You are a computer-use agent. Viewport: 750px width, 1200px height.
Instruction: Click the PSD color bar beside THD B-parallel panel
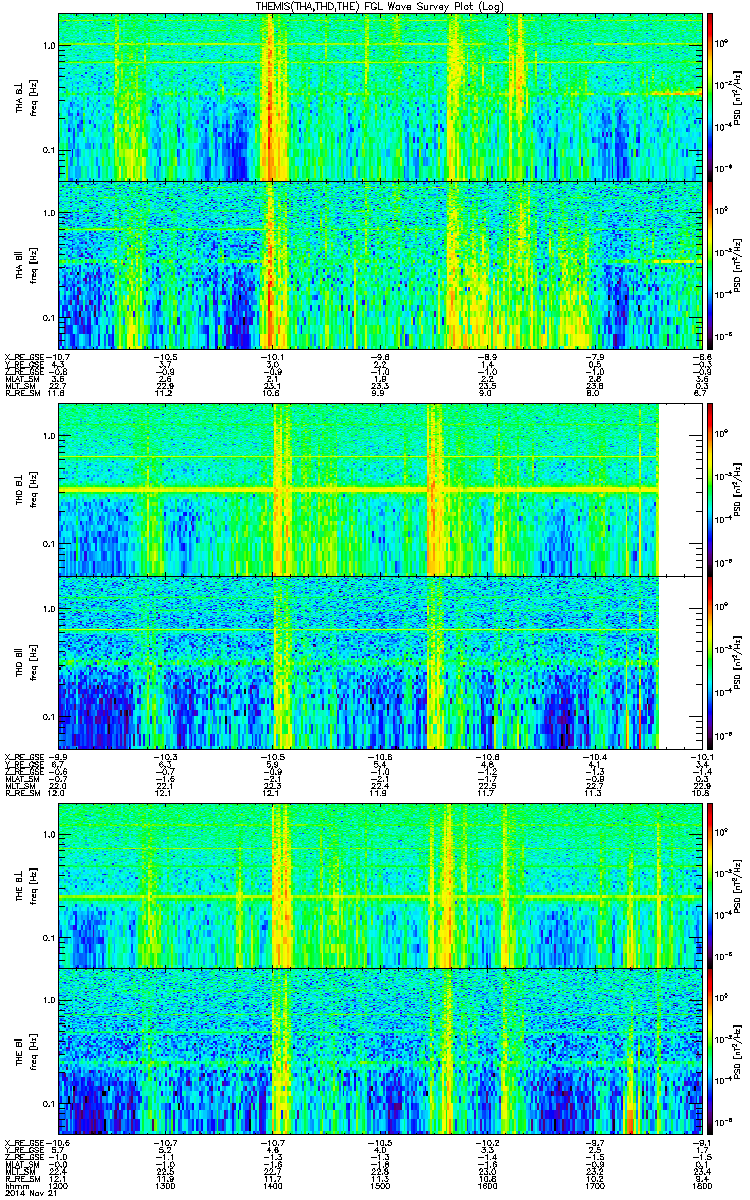[710, 662]
